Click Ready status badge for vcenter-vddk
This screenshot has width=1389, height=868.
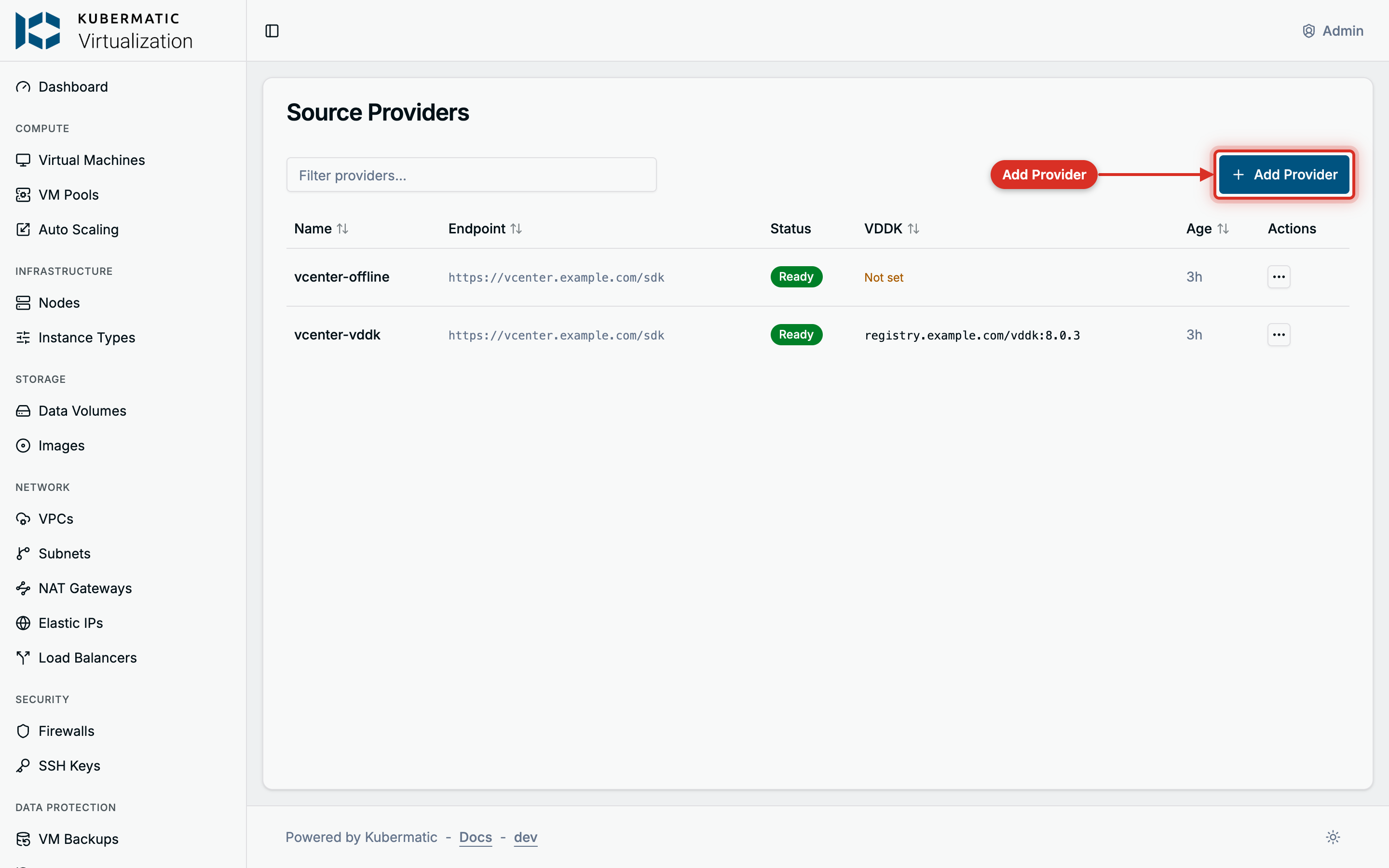[x=796, y=335]
